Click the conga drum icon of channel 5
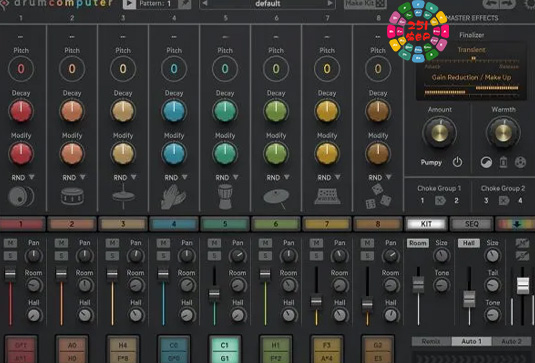 pos(225,197)
